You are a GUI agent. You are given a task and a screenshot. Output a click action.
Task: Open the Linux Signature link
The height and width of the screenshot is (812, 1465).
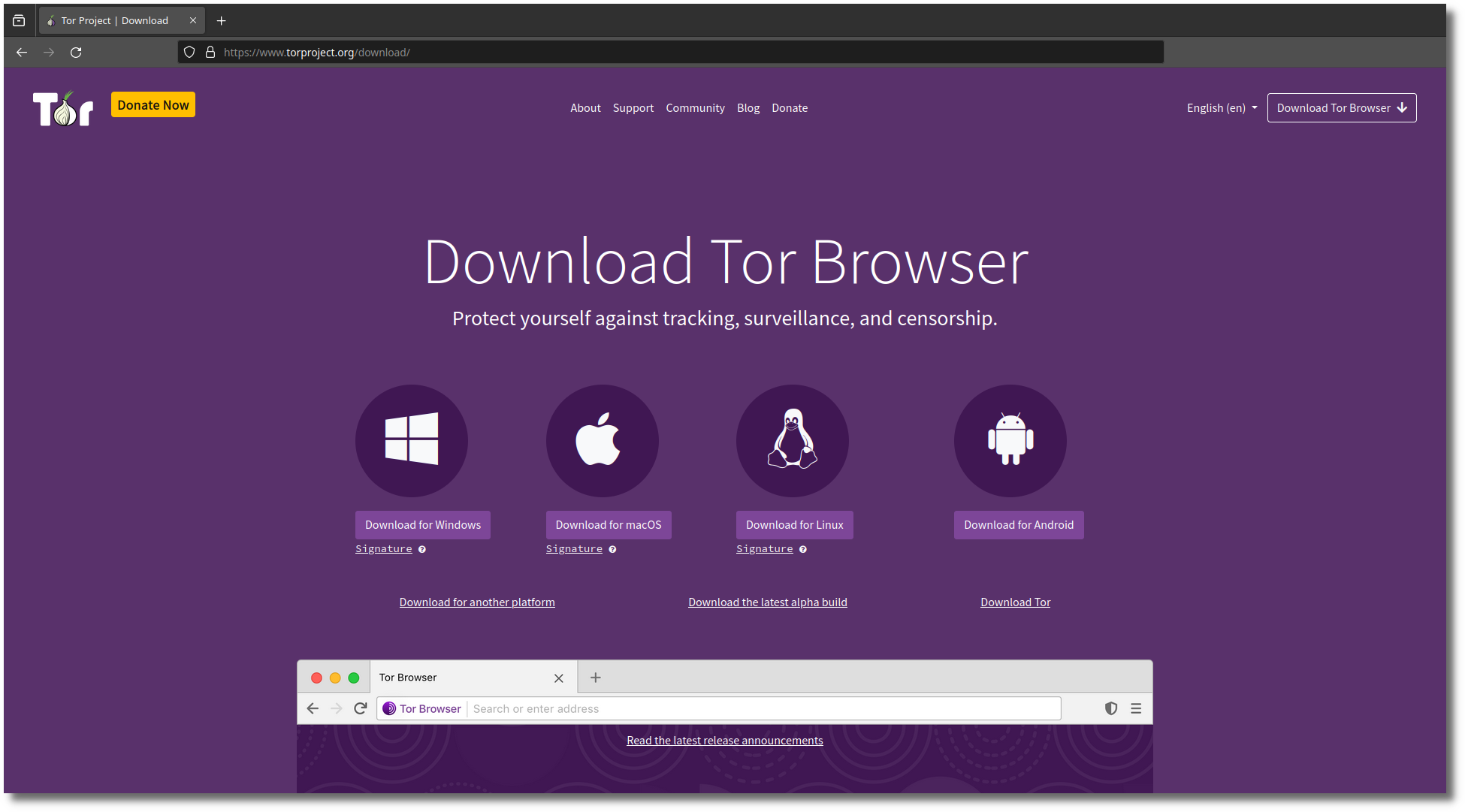pos(765,549)
